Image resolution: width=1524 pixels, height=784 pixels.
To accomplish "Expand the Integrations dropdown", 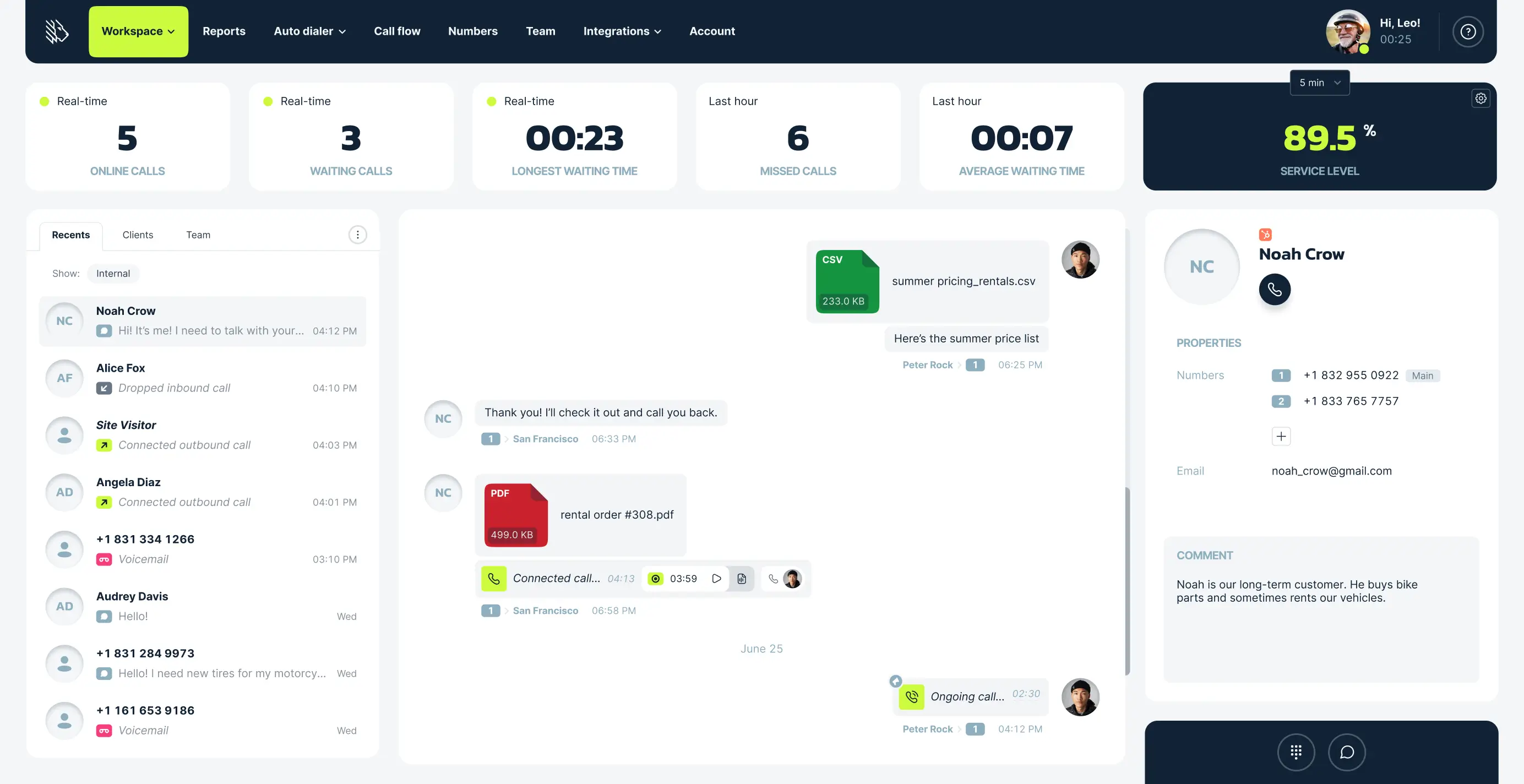I will click(622, 31).
